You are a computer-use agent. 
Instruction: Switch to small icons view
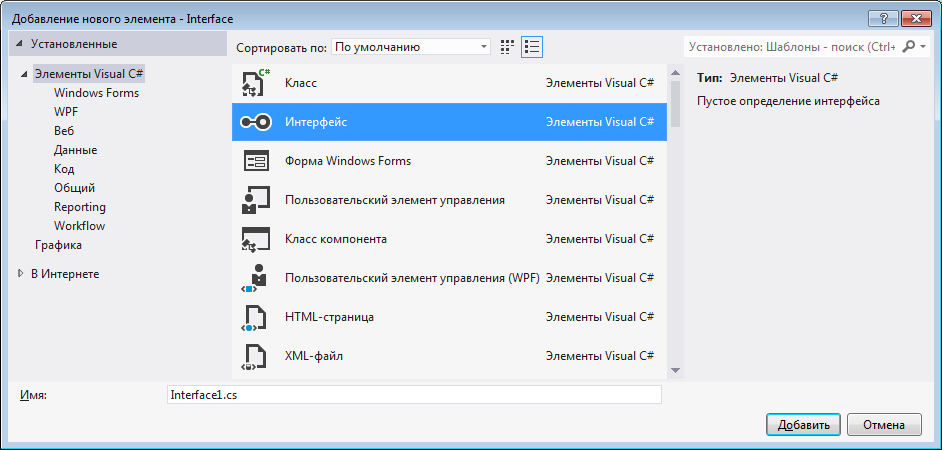click(x=507, y=47)
